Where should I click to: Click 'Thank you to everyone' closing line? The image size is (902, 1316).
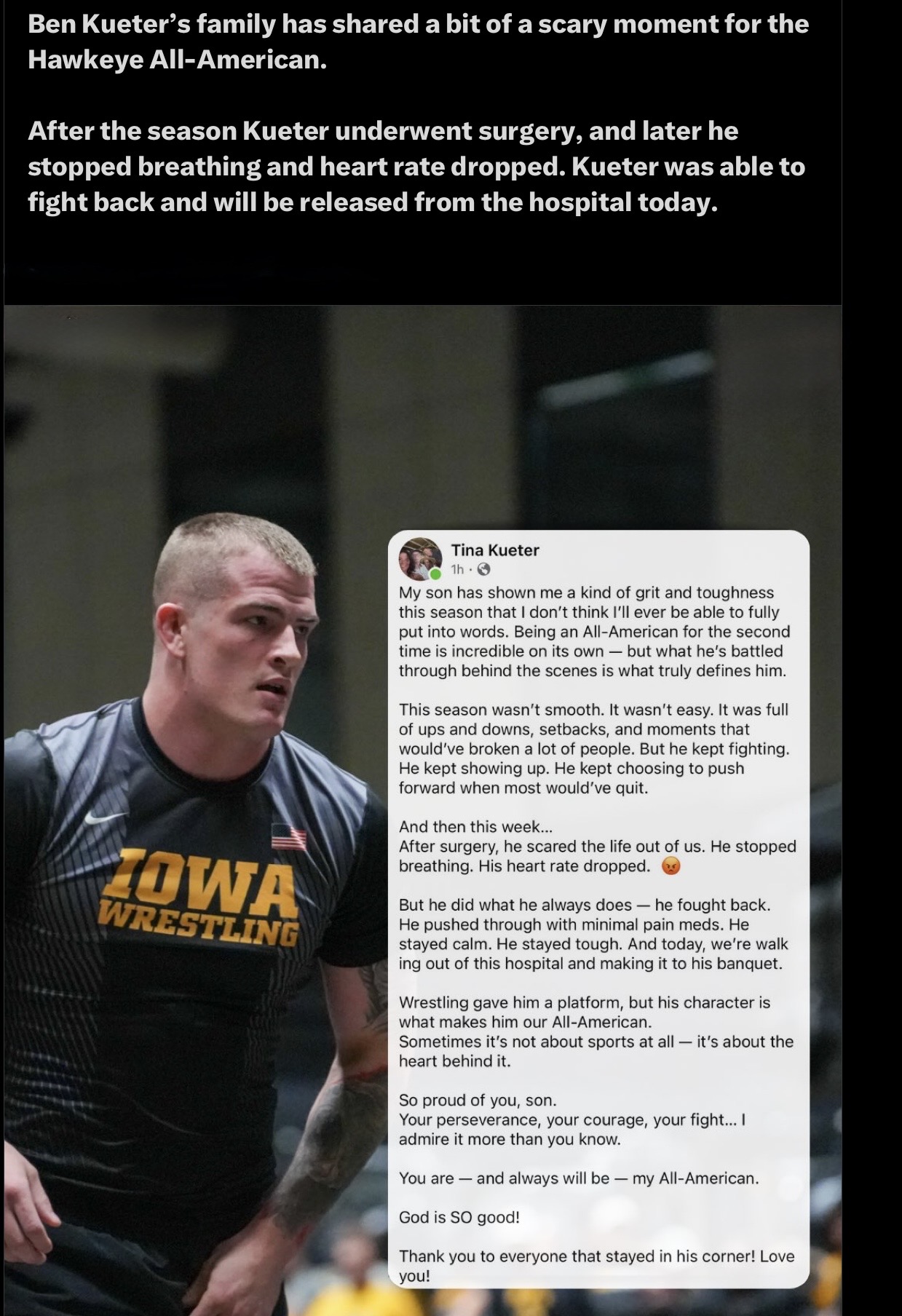pyautogui.click(x=596, y=1266)
